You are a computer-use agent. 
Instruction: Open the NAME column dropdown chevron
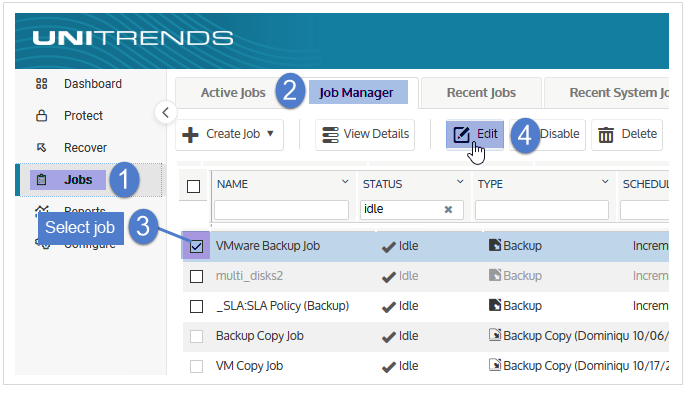[345, 182]
